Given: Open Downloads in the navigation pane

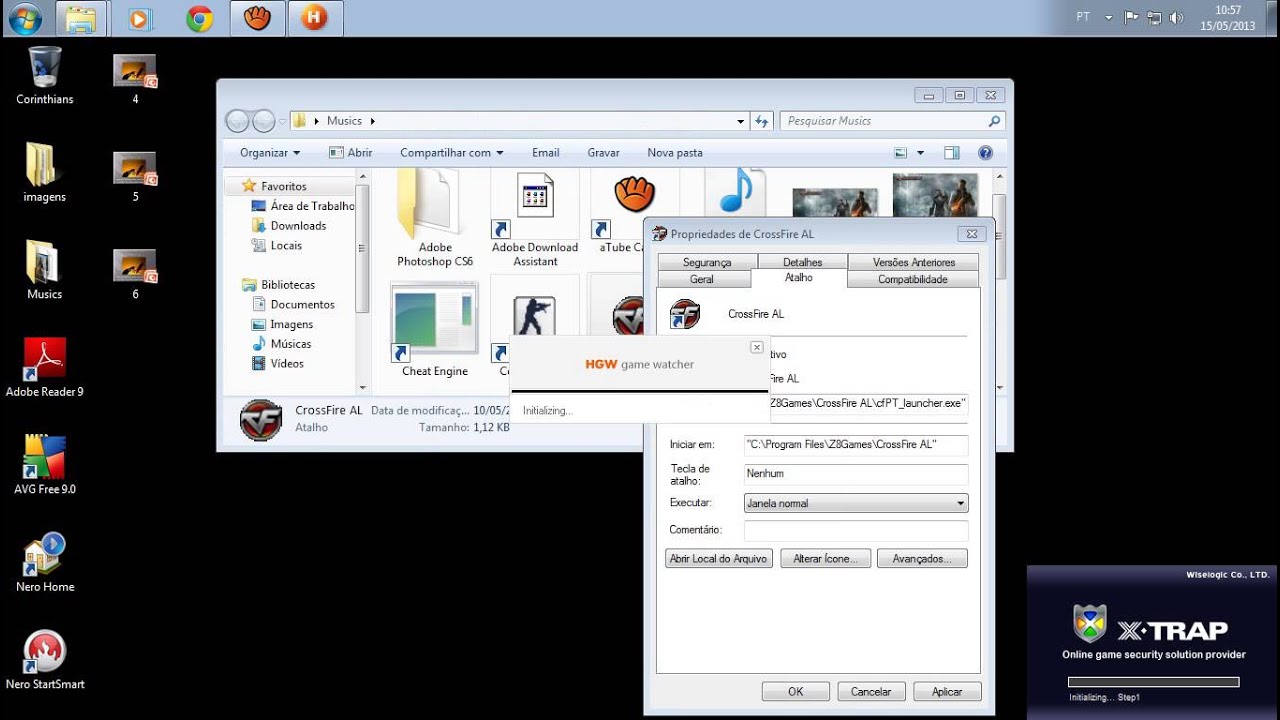Looking at the screenshot, I should pos(298,226).
